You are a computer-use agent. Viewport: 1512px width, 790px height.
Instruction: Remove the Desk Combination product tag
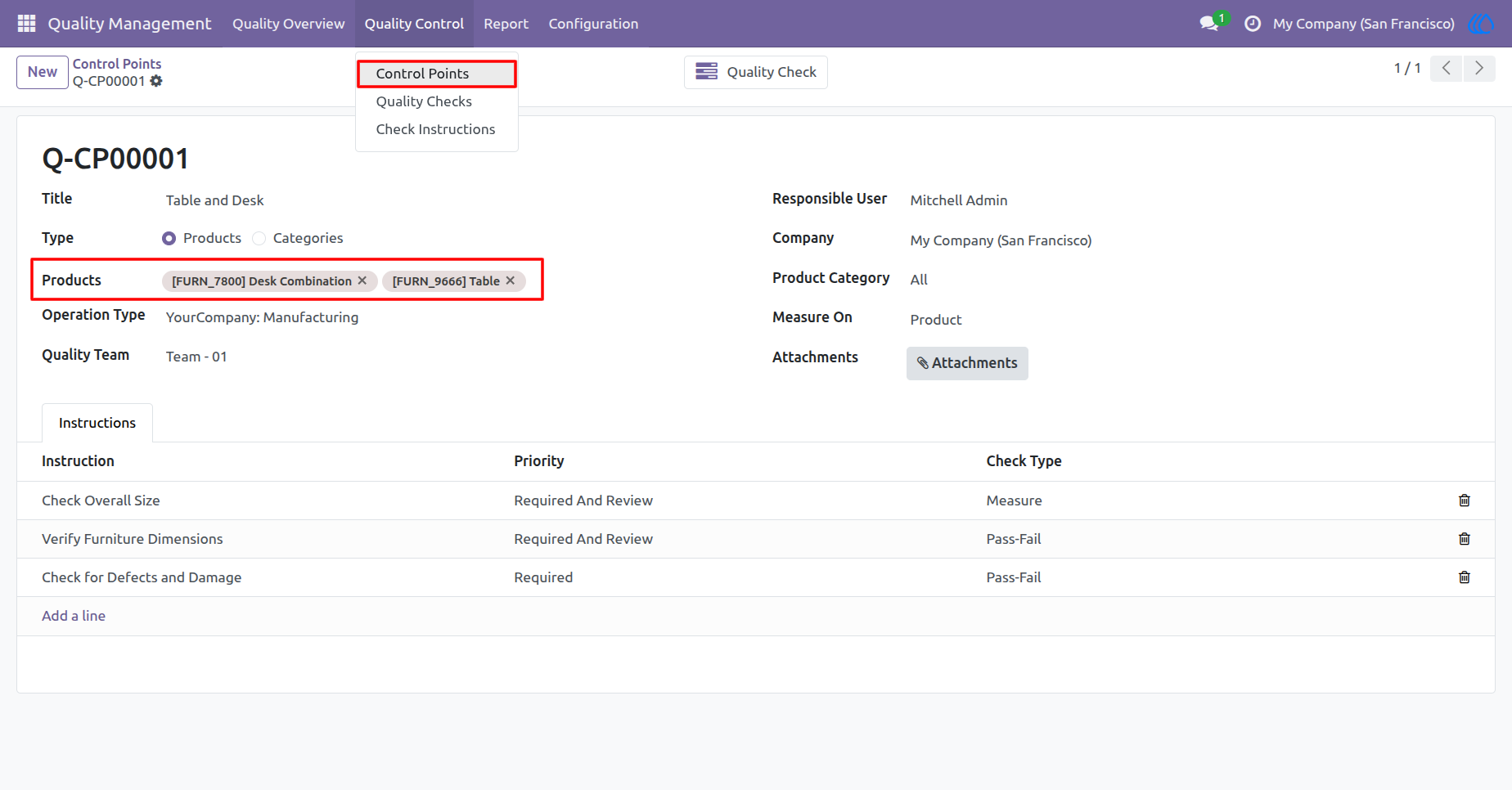click(362, 281)
